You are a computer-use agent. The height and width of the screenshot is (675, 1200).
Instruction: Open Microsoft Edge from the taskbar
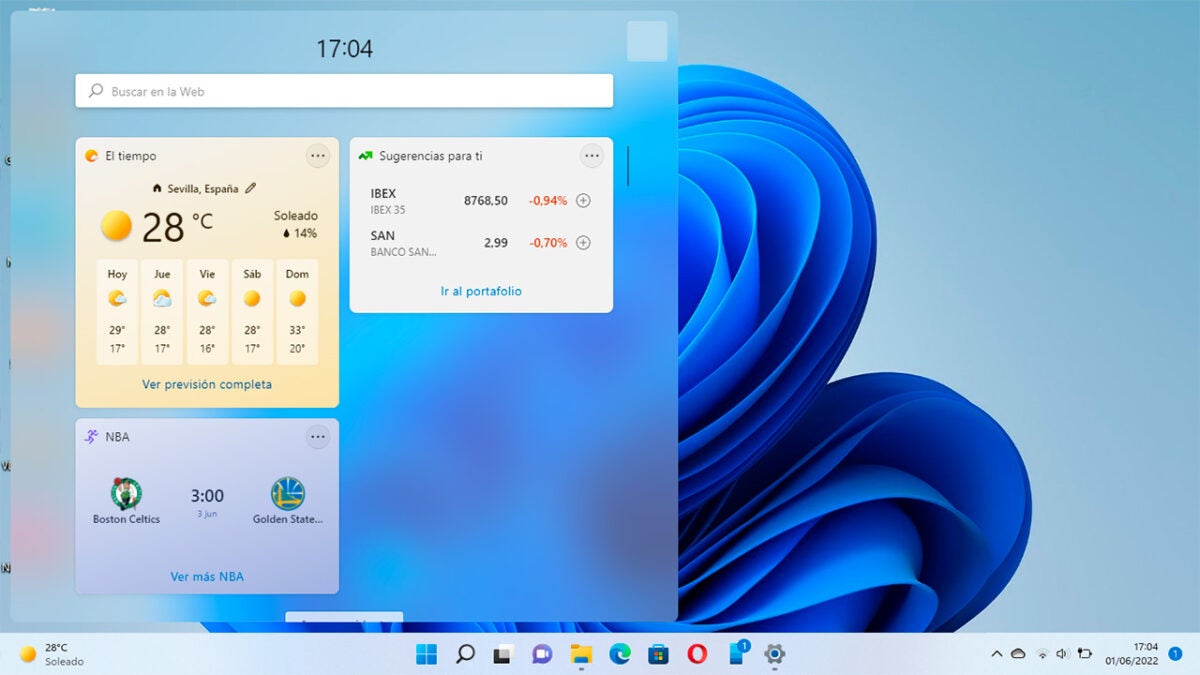coord(620,654)
